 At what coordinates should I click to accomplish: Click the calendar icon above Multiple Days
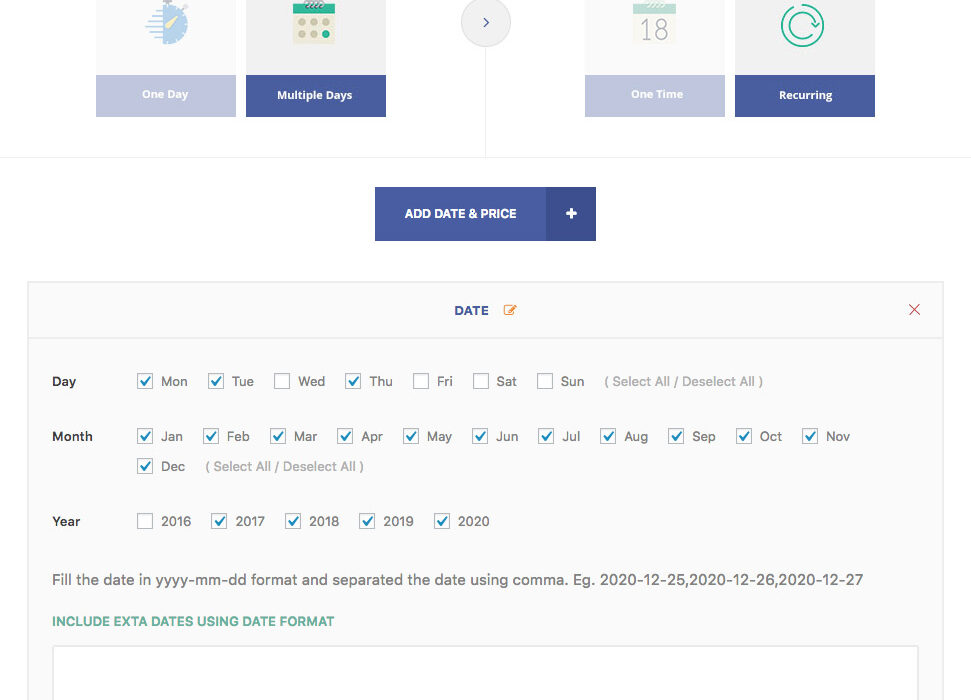pyautogui.click(x=315, y=24)
